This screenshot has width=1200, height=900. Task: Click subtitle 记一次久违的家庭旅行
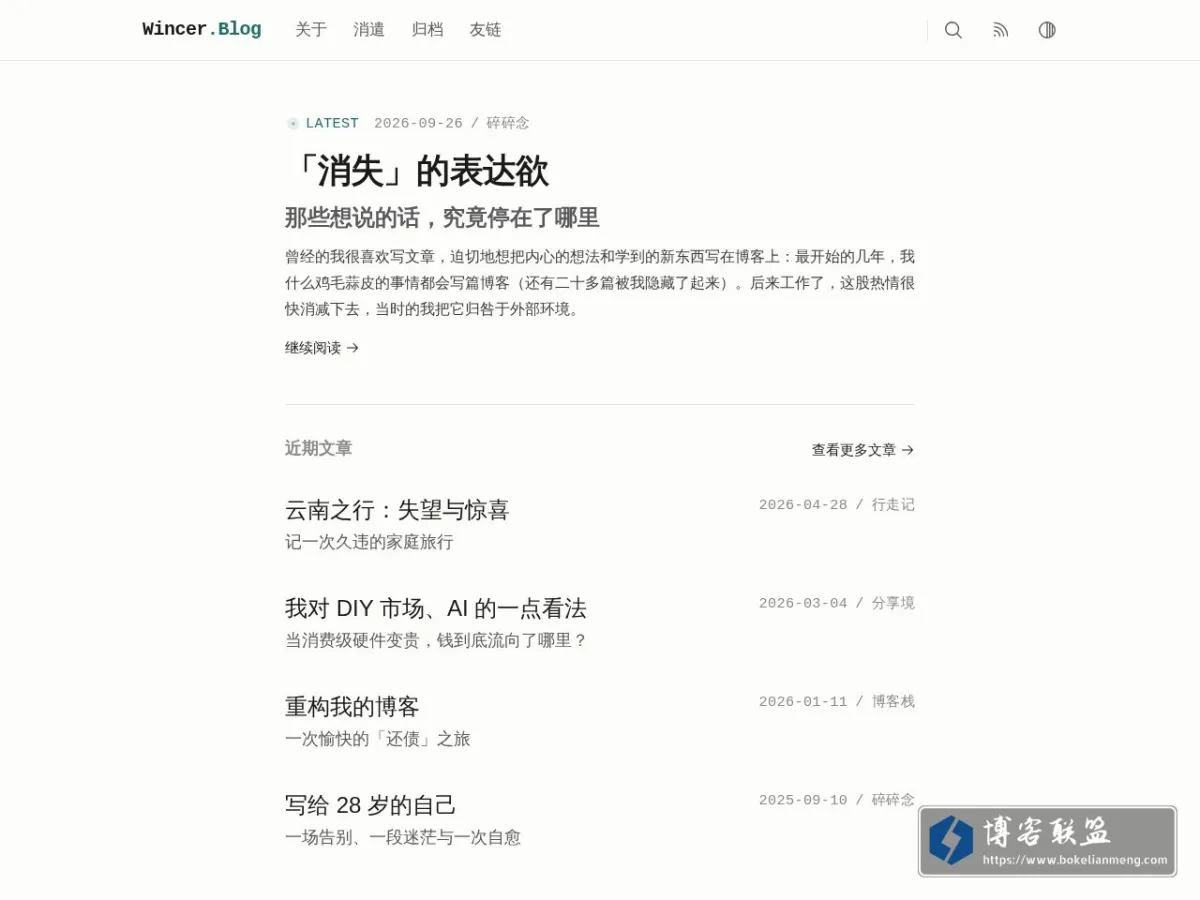click(369, 542)
